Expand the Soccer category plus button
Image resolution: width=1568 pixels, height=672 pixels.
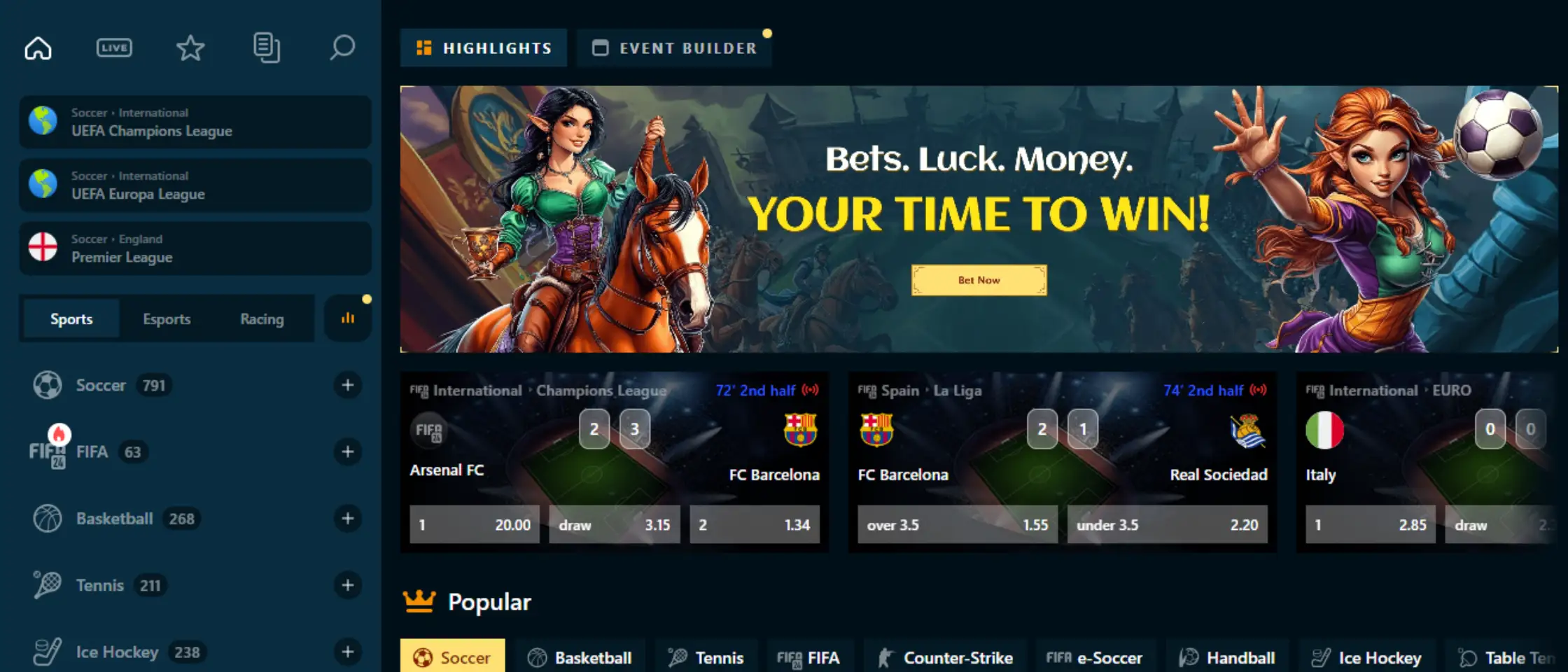click(347, 385)
